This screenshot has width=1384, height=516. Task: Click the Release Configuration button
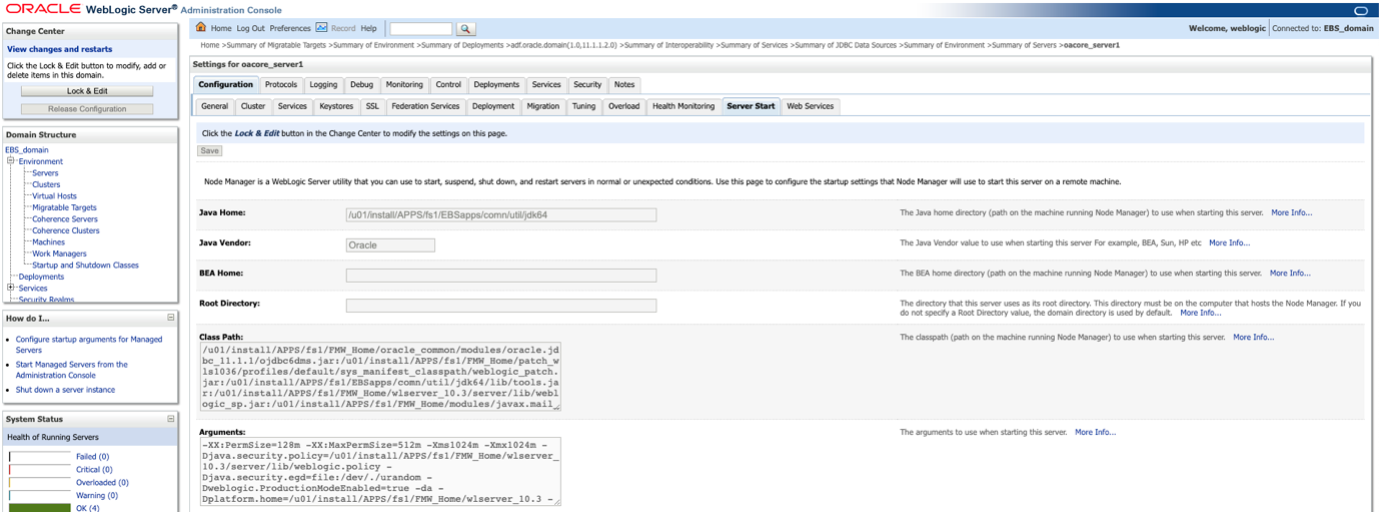point(87,109)
